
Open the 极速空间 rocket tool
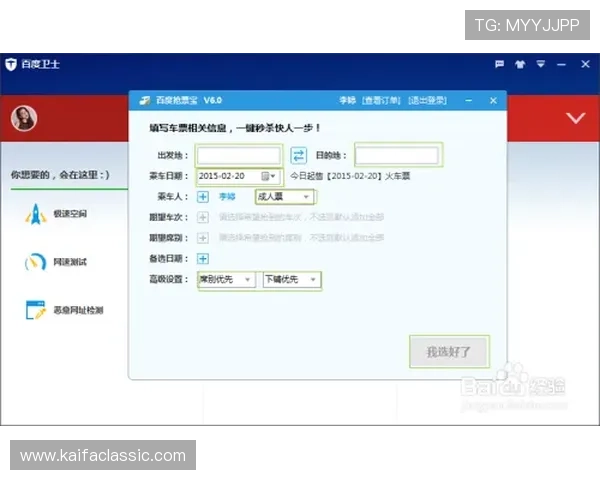[x=36, y=214]
